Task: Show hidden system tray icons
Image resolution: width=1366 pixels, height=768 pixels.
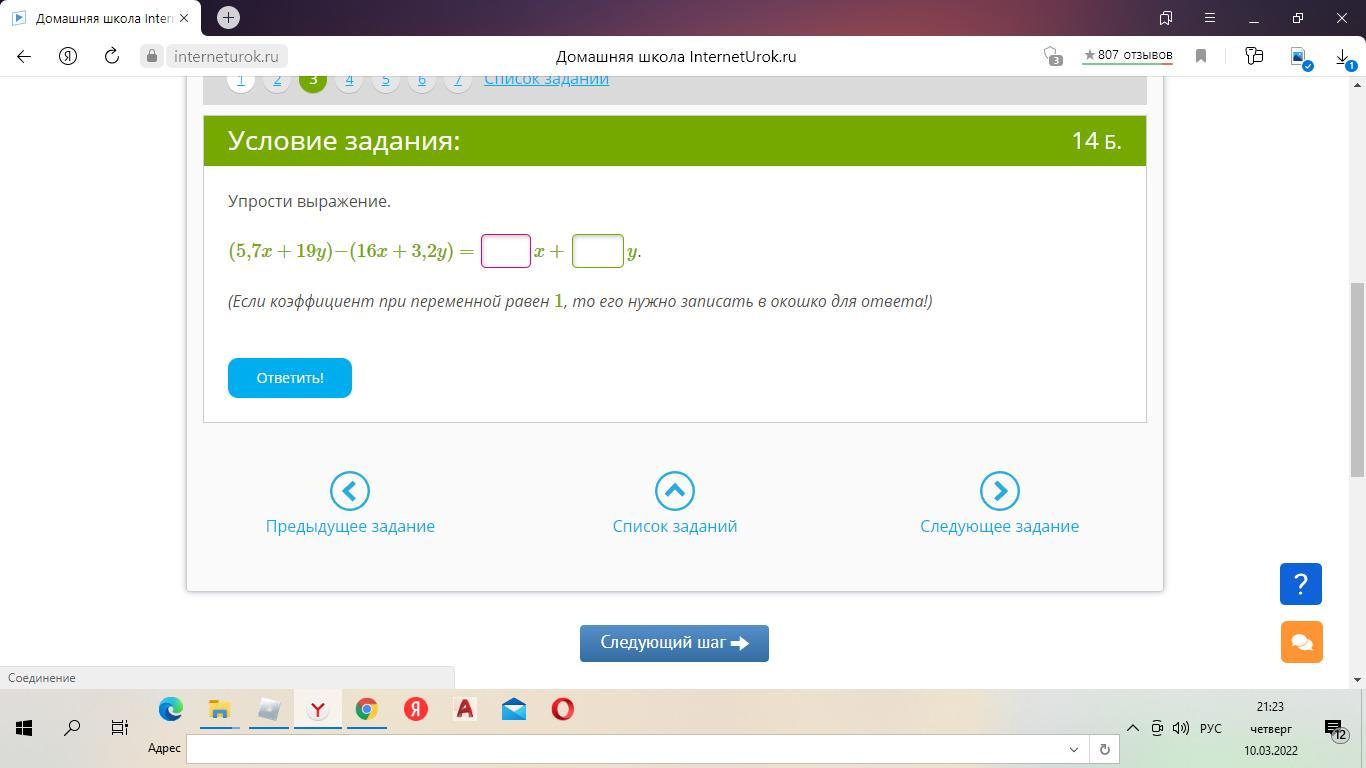Action: pos(1132,728)
